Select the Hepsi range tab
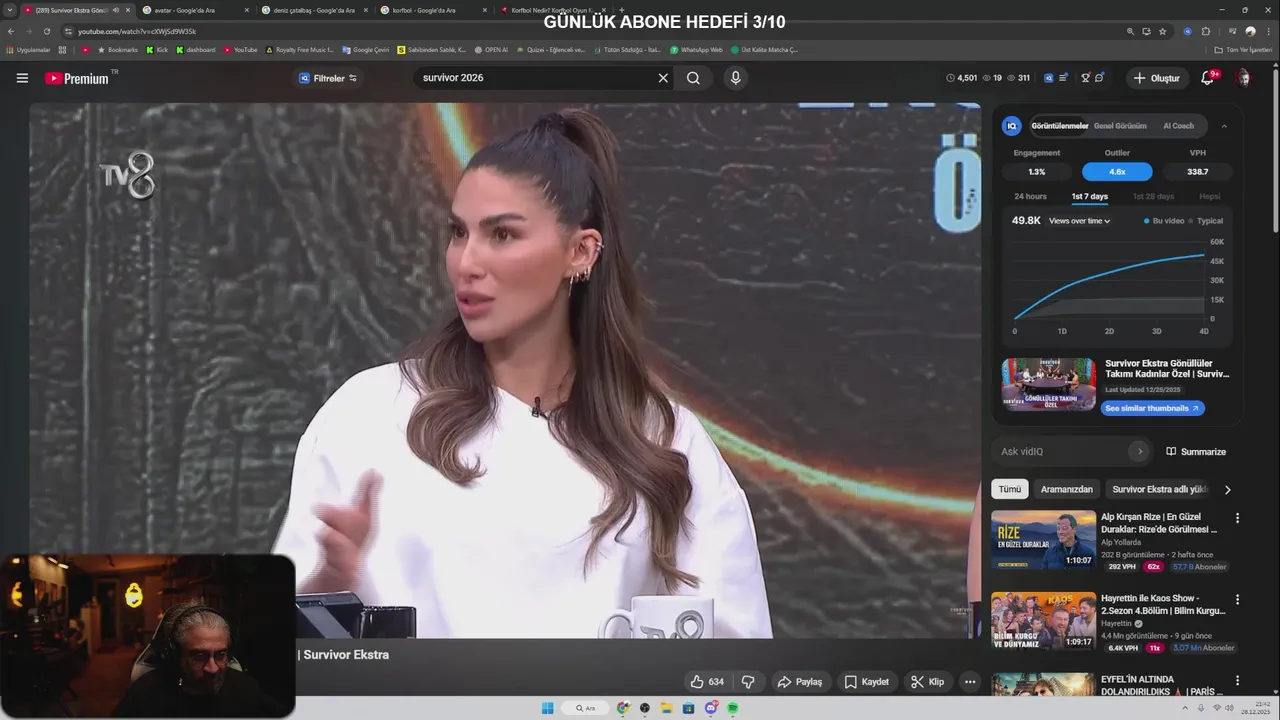Viewport: 1280px width, 720px height. tap(1210, 197)
